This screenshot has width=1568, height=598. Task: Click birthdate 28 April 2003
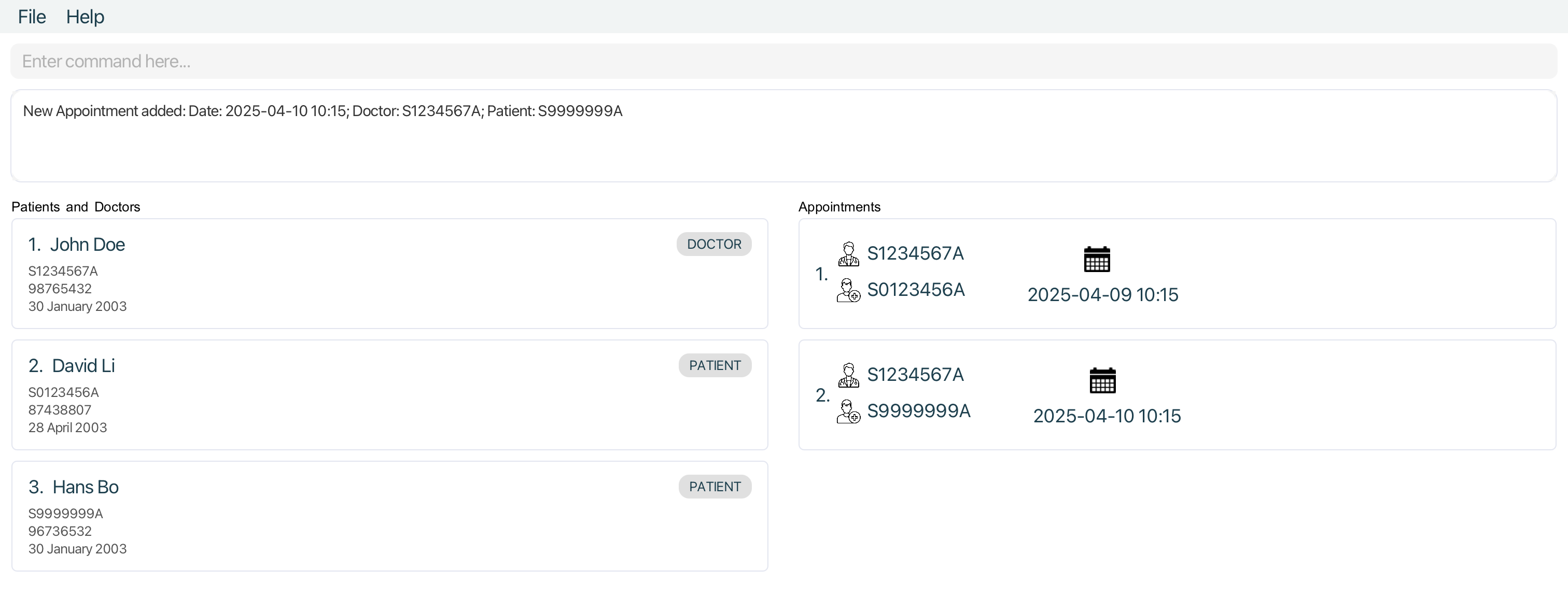point(67,427)
